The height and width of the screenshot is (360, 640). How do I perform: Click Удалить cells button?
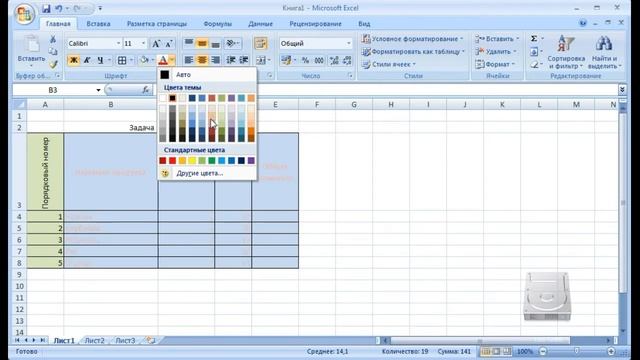(x=495, y=51)
